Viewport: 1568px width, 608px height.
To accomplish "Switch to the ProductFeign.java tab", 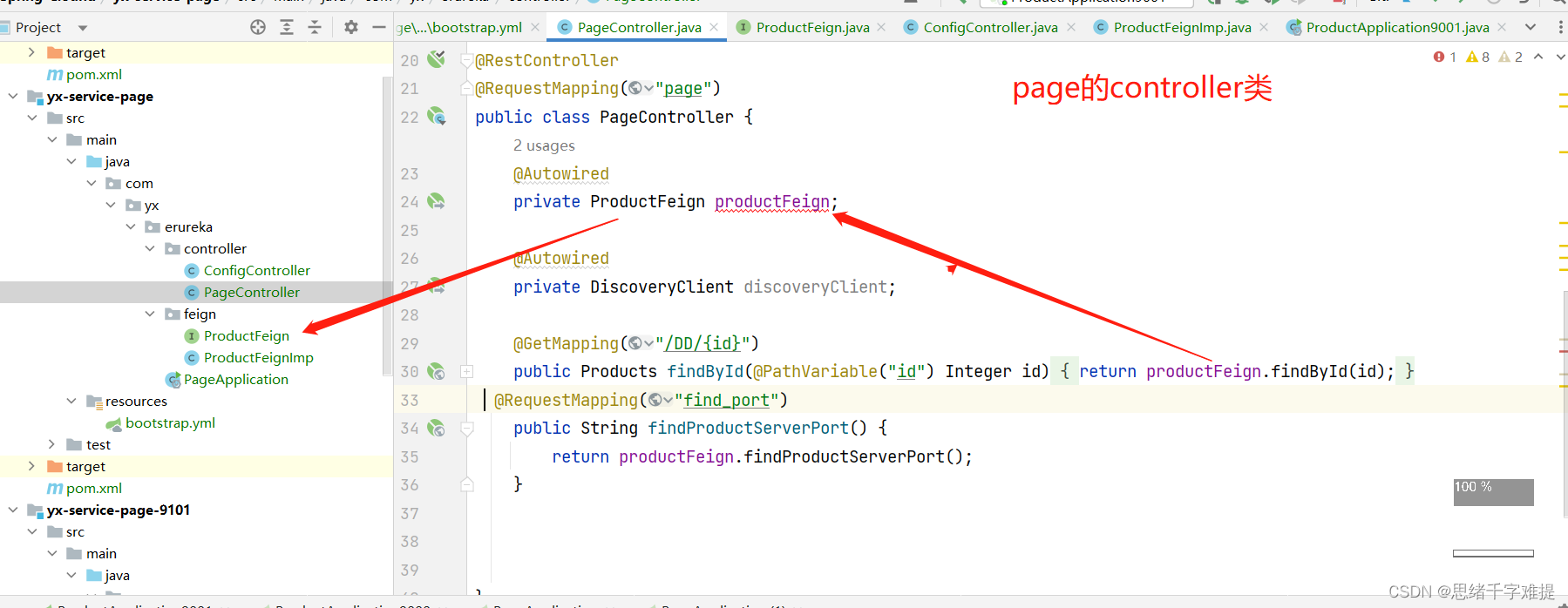I will pos(812,27).
